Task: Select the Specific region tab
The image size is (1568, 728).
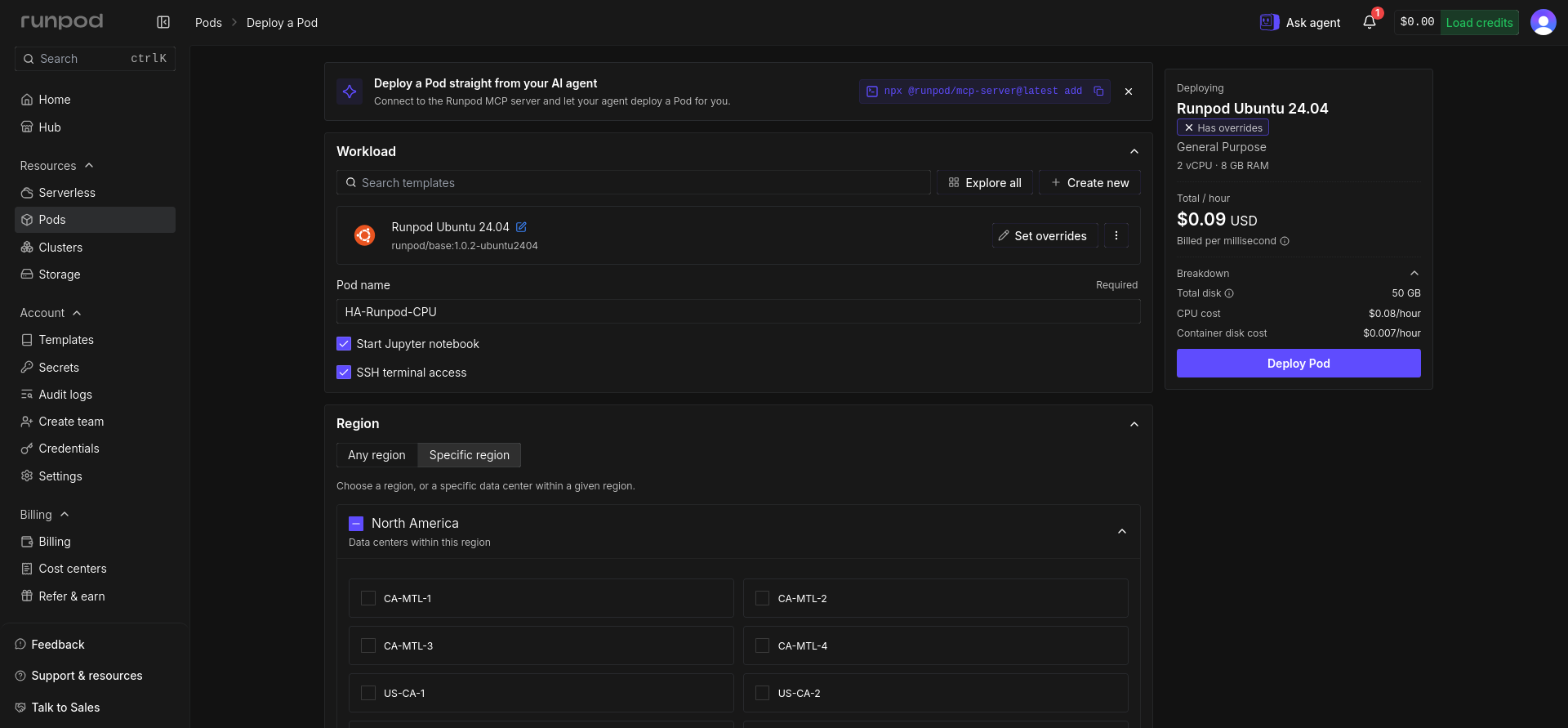Action: pos(470,455)
